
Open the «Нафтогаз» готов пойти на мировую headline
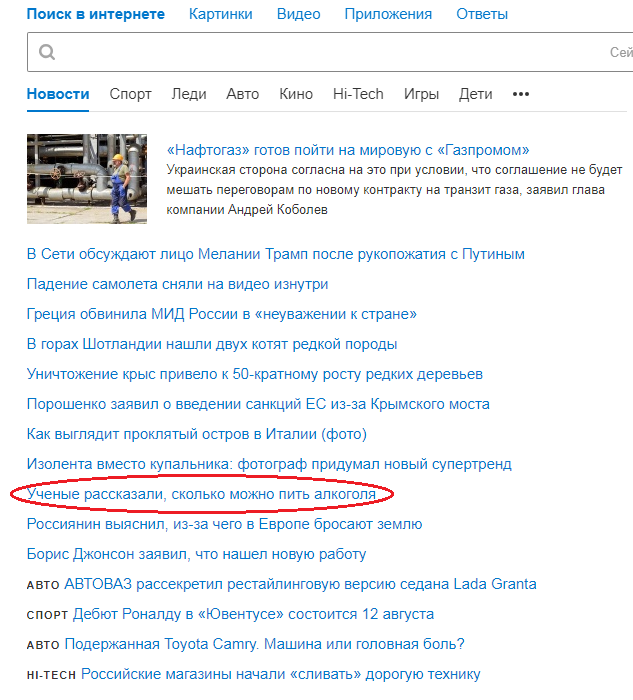(348, 150)
